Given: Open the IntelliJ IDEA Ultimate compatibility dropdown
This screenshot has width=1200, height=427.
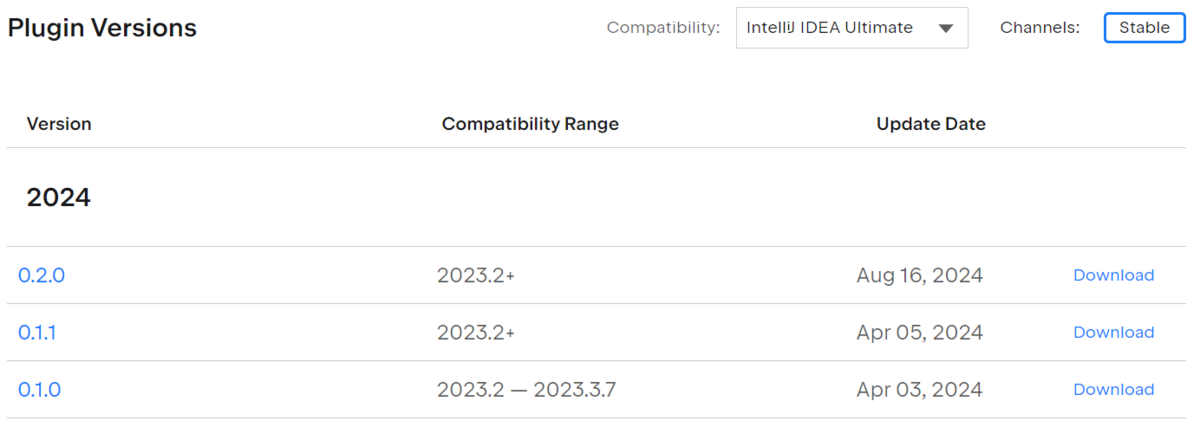Looking at the screenshot, I should click(852, 28).
